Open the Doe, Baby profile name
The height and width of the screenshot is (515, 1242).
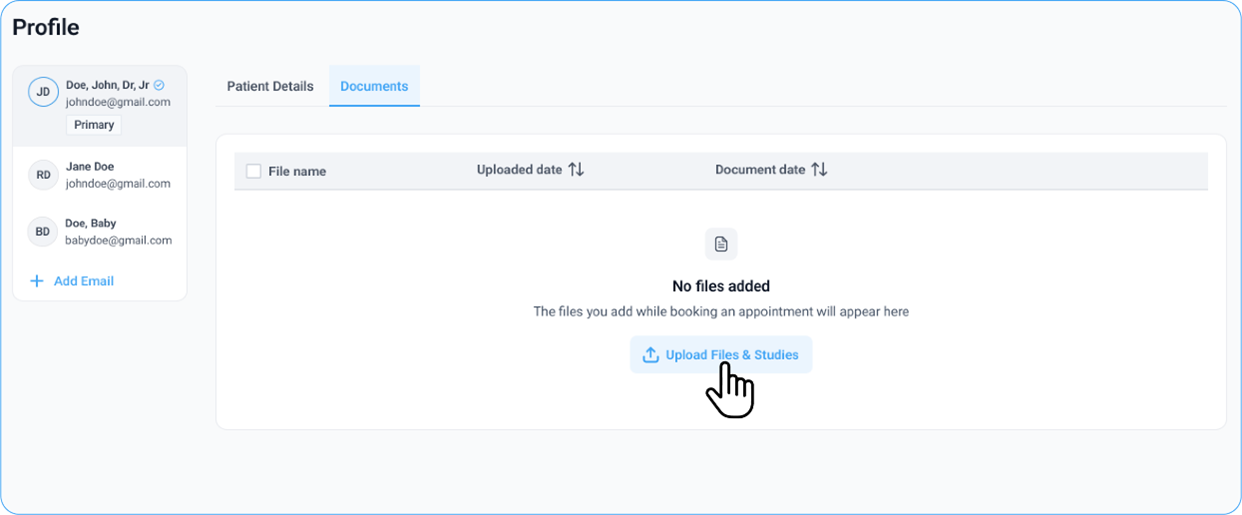click(91, 224)
